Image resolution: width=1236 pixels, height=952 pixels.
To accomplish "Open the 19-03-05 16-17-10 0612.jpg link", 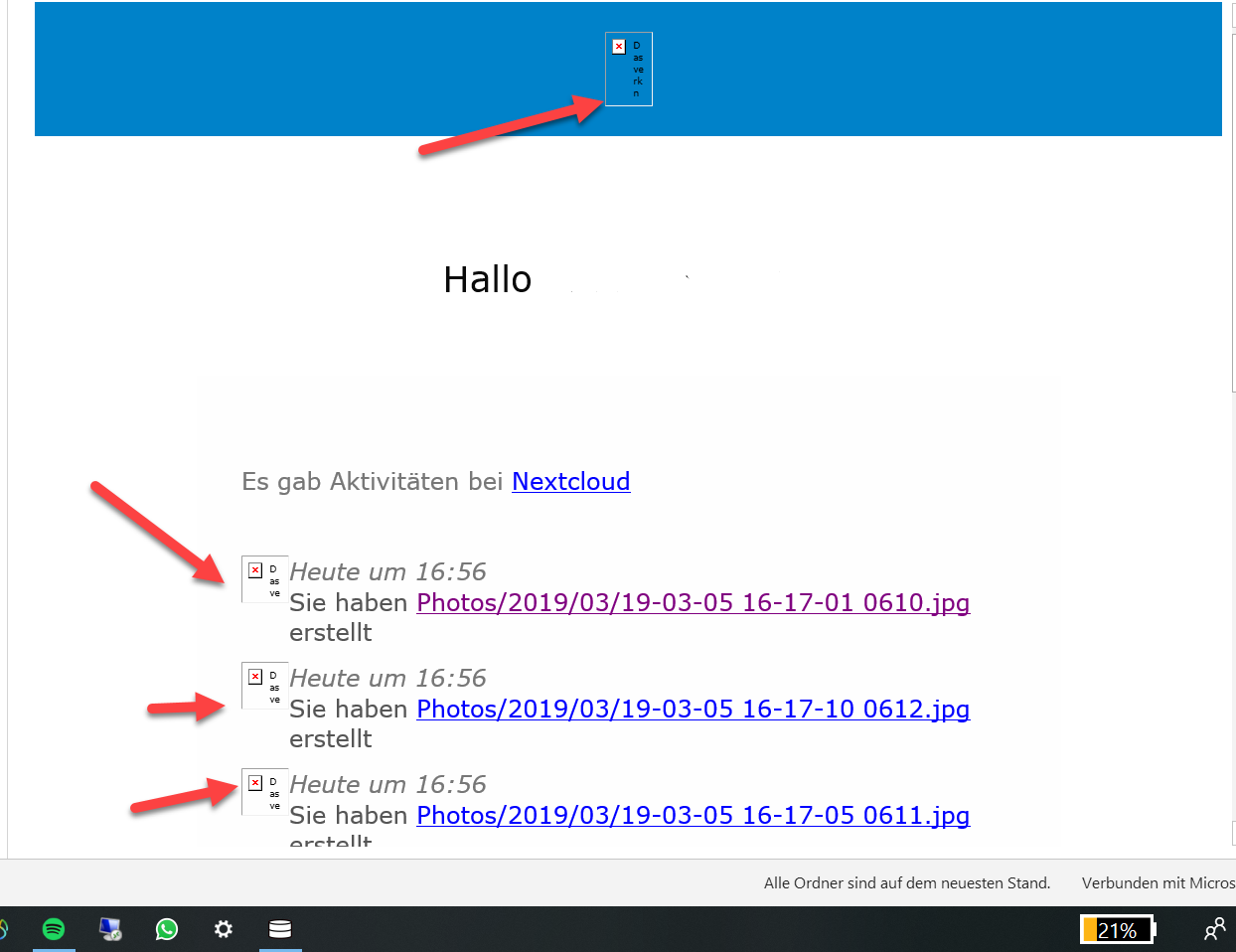I will [693, 710].
